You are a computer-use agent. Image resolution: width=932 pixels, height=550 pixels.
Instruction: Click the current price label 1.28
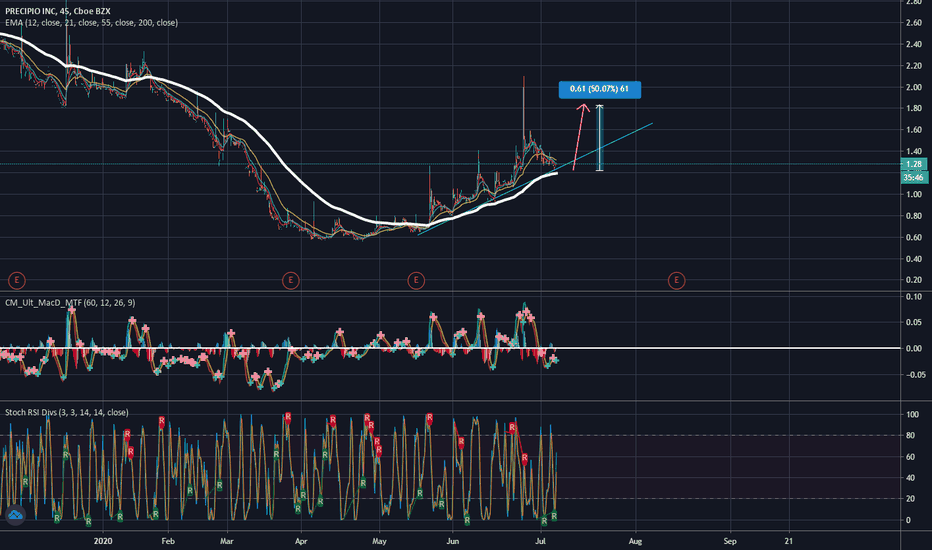pyautogui.click(x=914, y=164)
